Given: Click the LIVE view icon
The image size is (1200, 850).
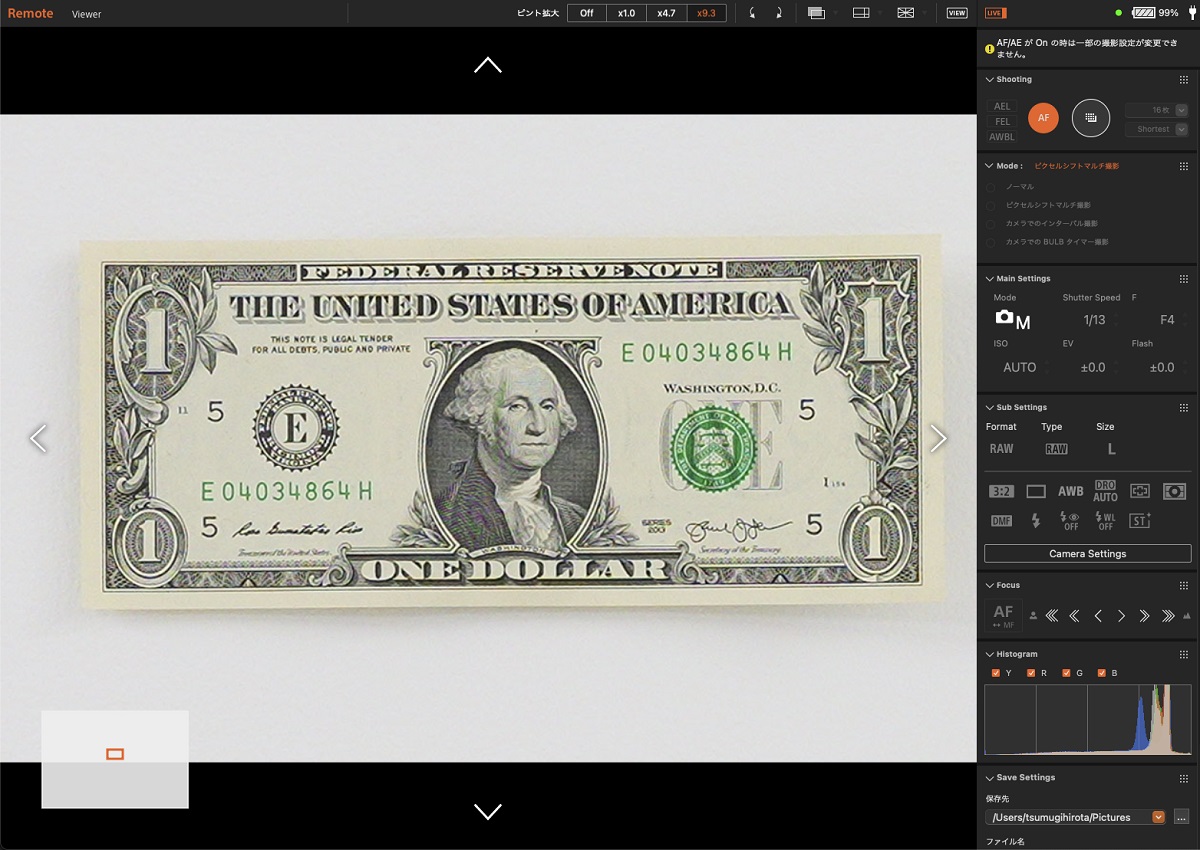Looking at the screenshot, I should 995,13.
